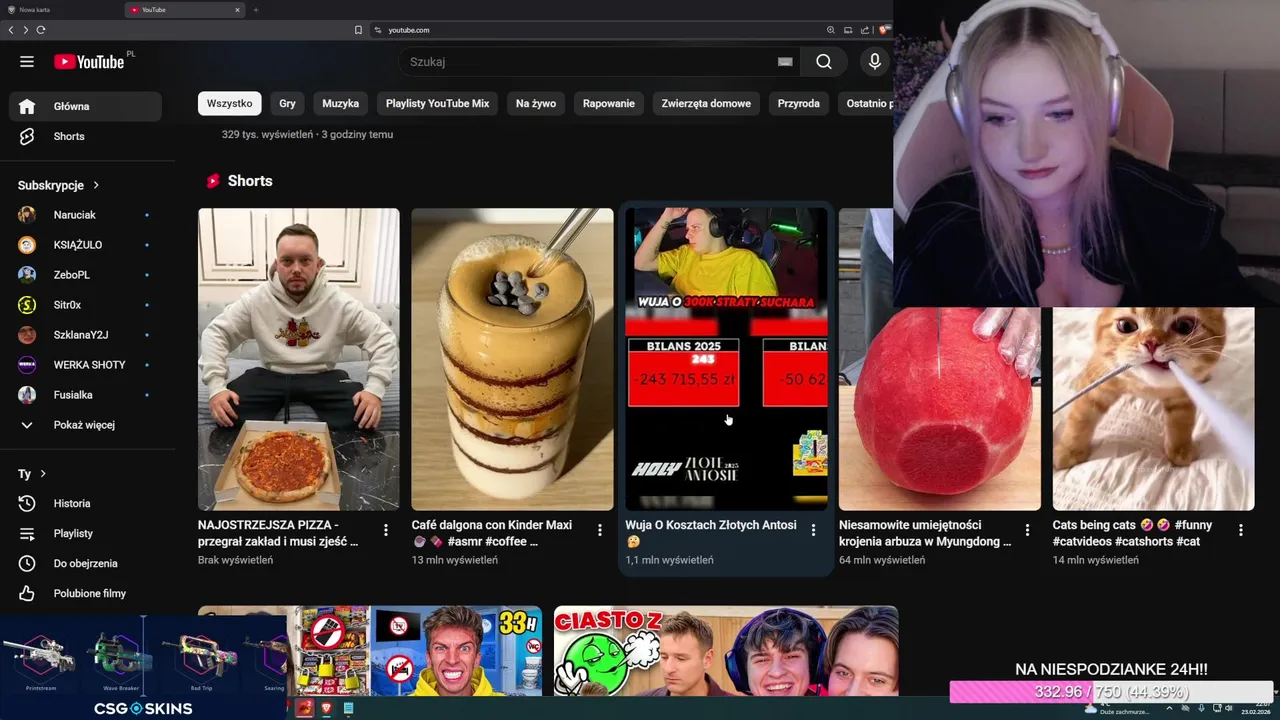Viewport: 1280px width, 720px height.
Task: Go back in the browser
Action: coord(11,30)
